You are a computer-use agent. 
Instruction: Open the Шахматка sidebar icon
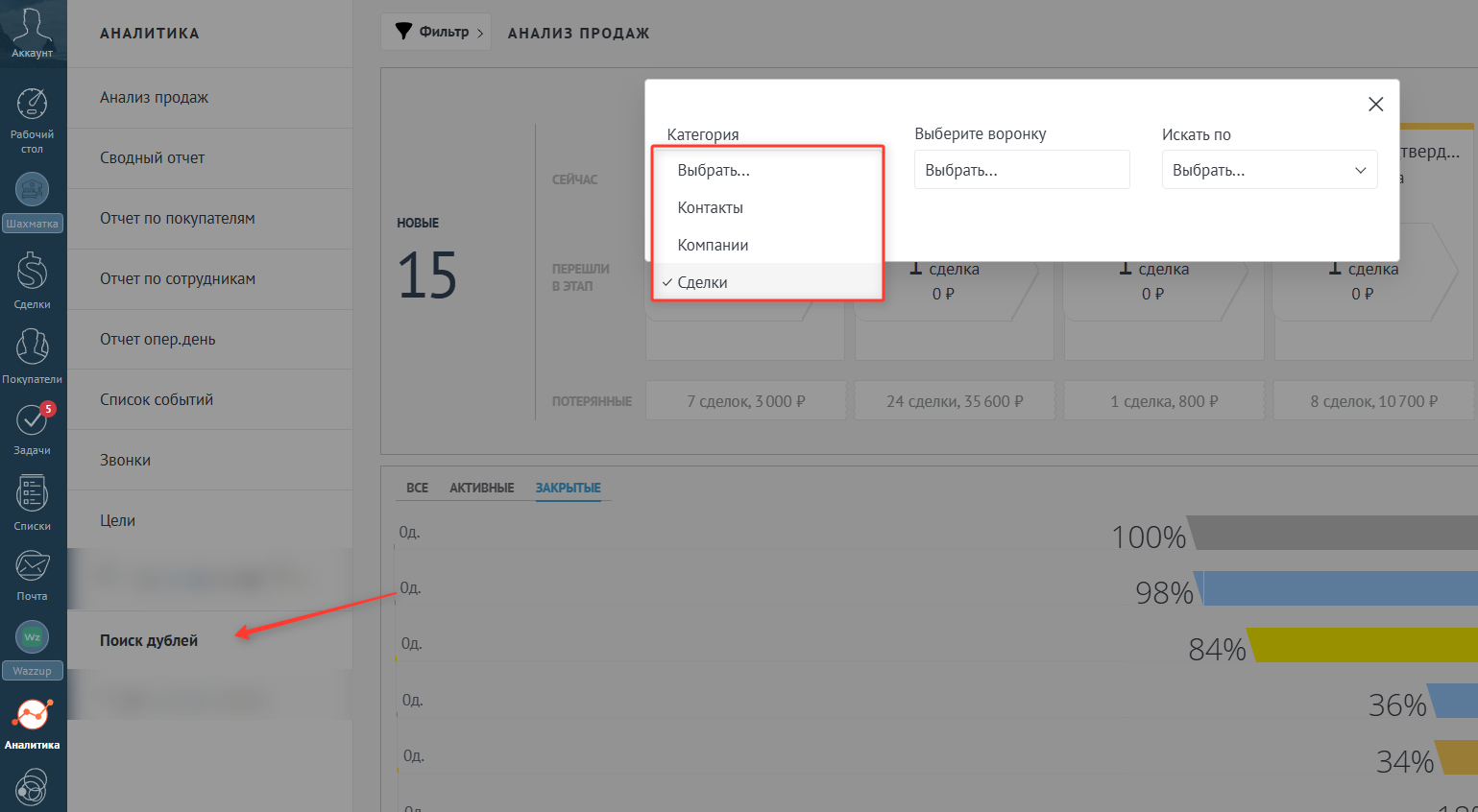pos(33,189)
